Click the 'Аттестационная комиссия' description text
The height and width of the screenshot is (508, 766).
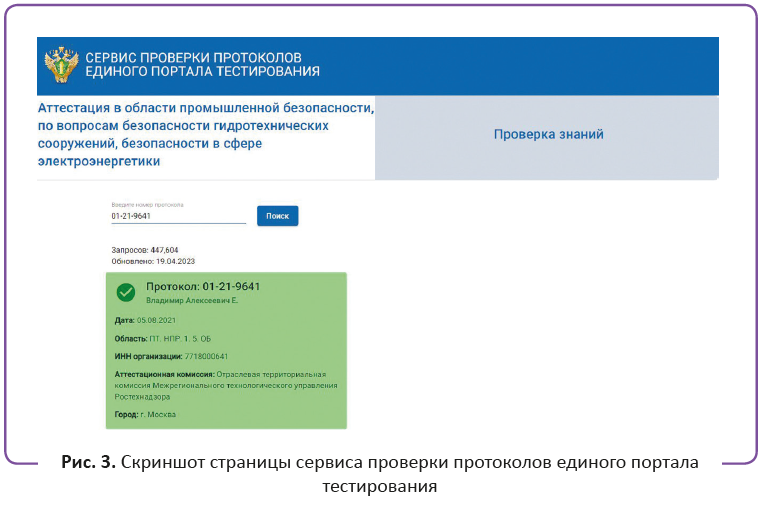pos(226,385)
